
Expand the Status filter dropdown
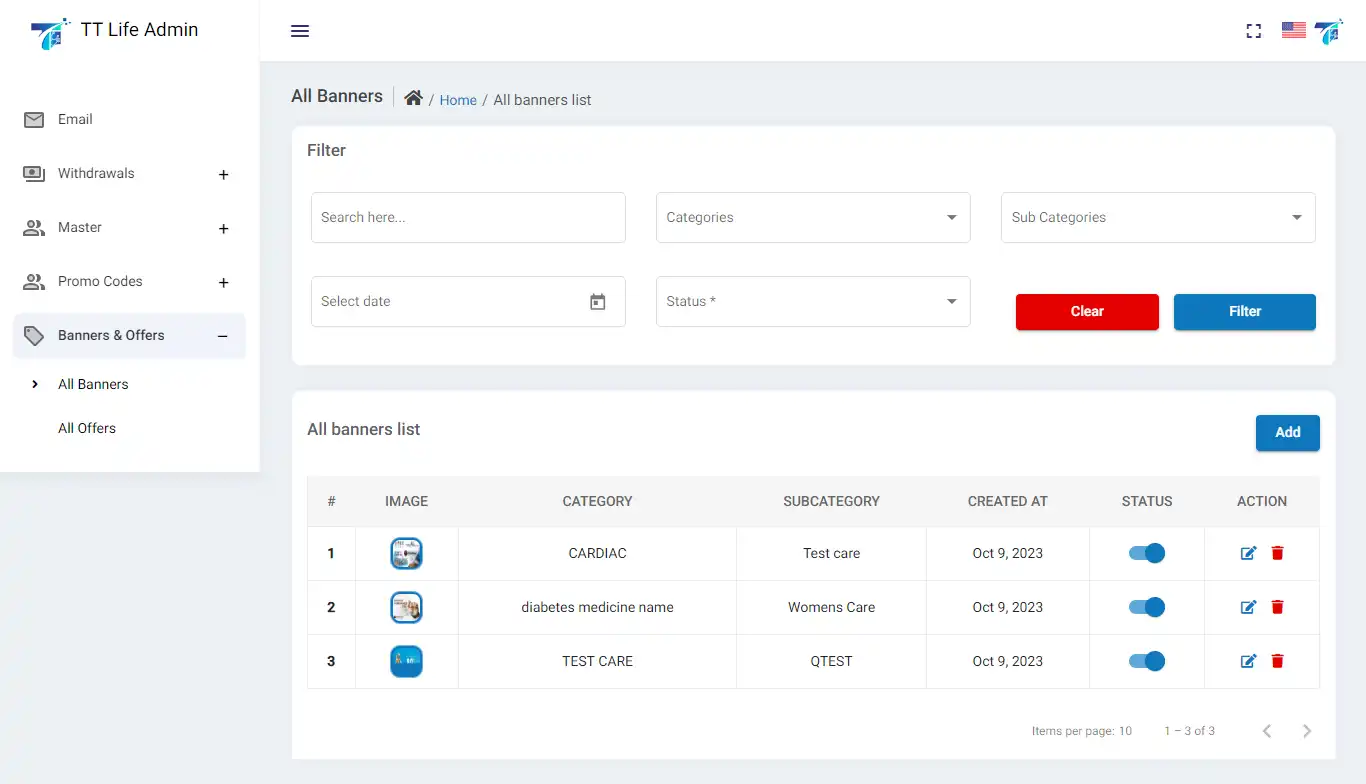[812, 301]
